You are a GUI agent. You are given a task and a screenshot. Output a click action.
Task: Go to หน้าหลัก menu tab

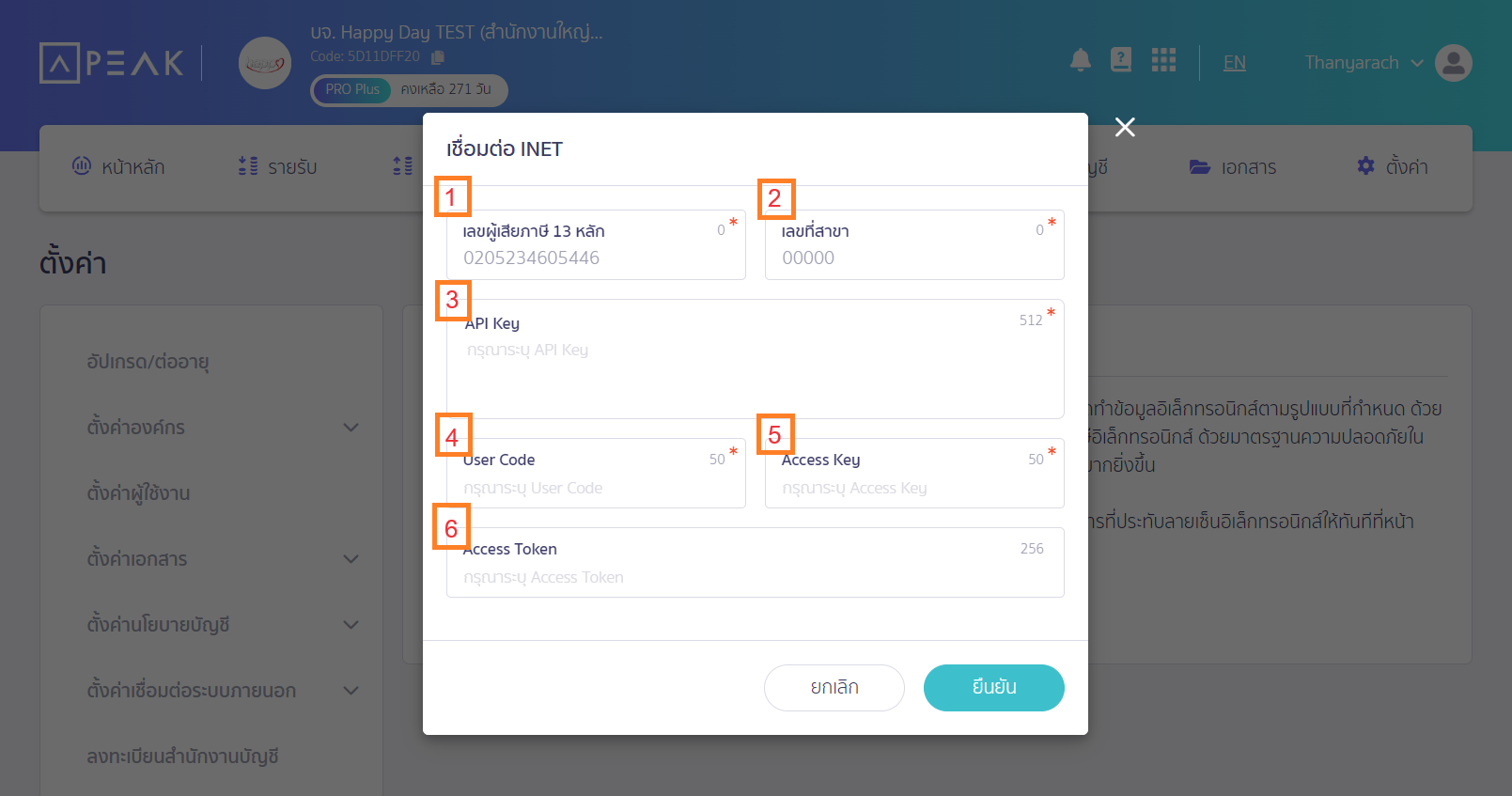click(119, 167)
